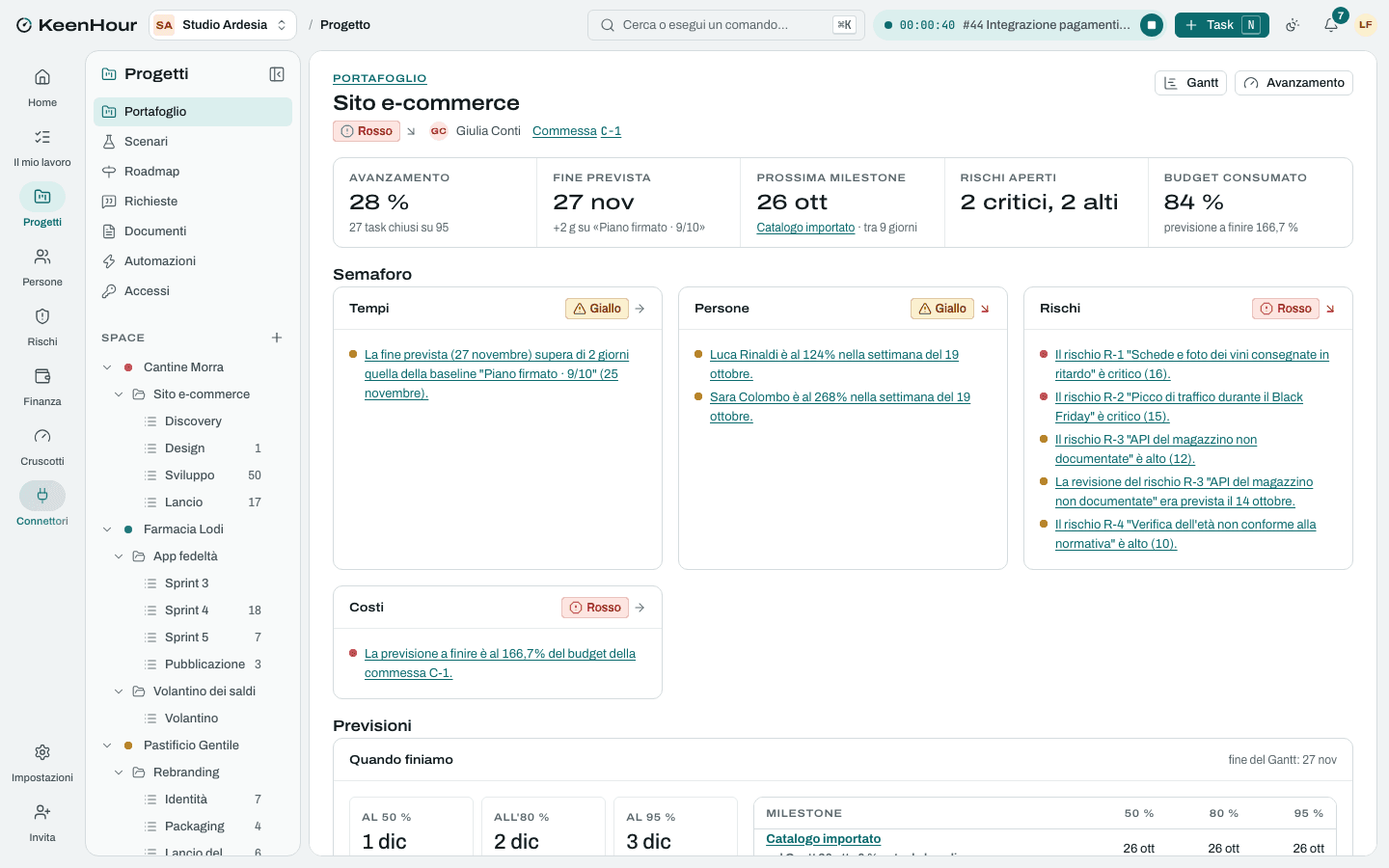Open Sara Colombo al 268% finding
Screen dimensions: 1389x868
point(840,407)
